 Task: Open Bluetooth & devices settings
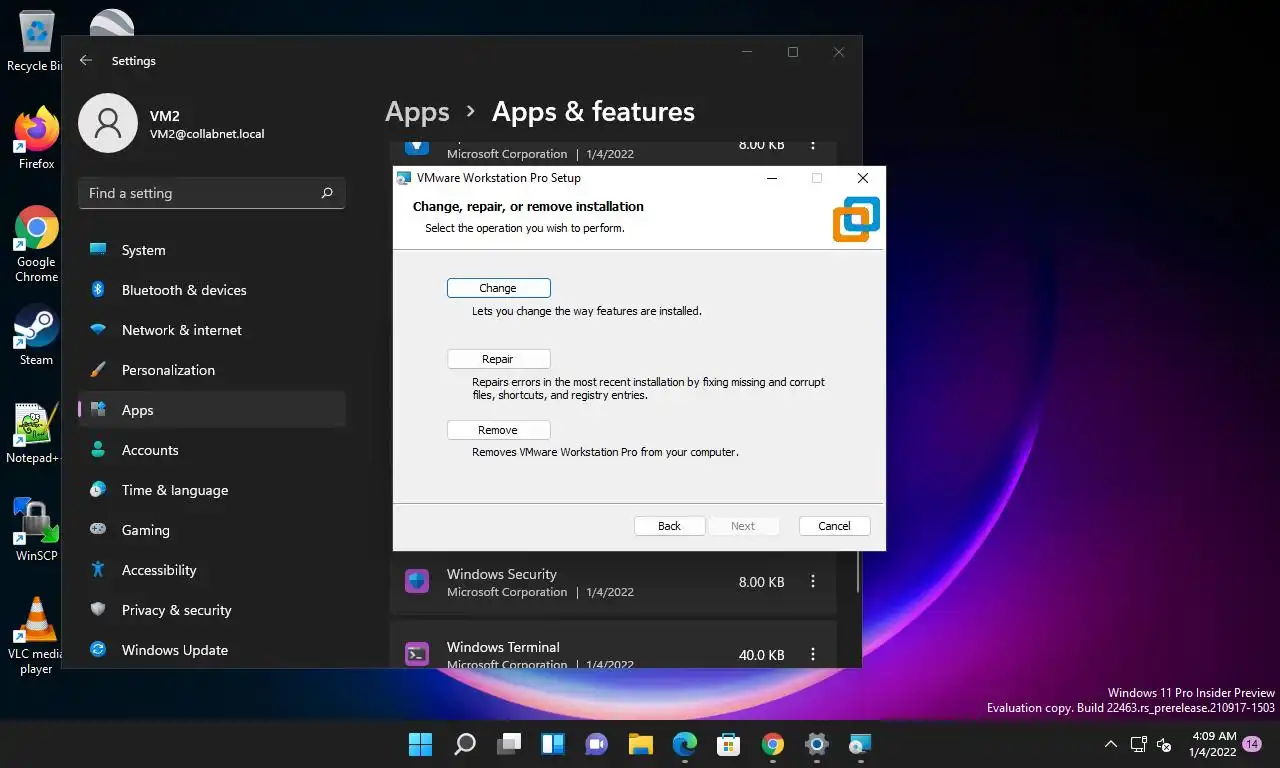(x=212, y=290)
